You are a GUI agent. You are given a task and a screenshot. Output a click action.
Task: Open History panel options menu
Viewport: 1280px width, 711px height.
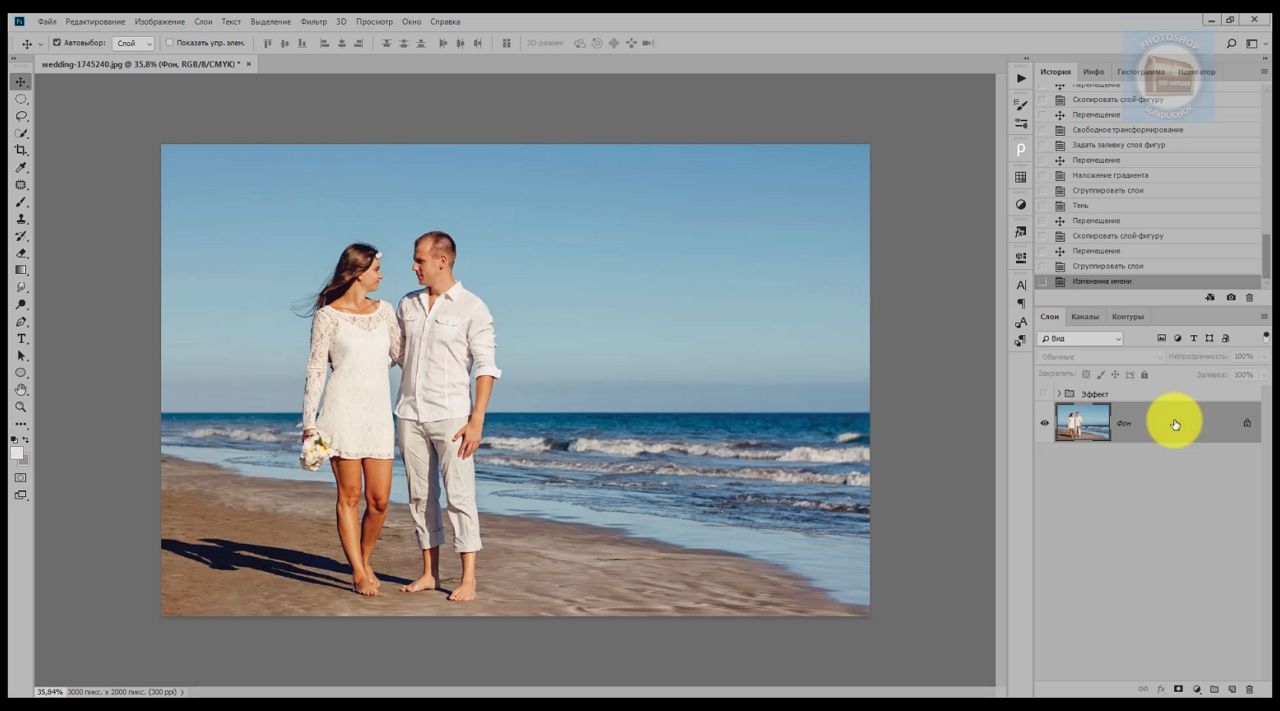pyautogui.click(x=1264, y=72)
